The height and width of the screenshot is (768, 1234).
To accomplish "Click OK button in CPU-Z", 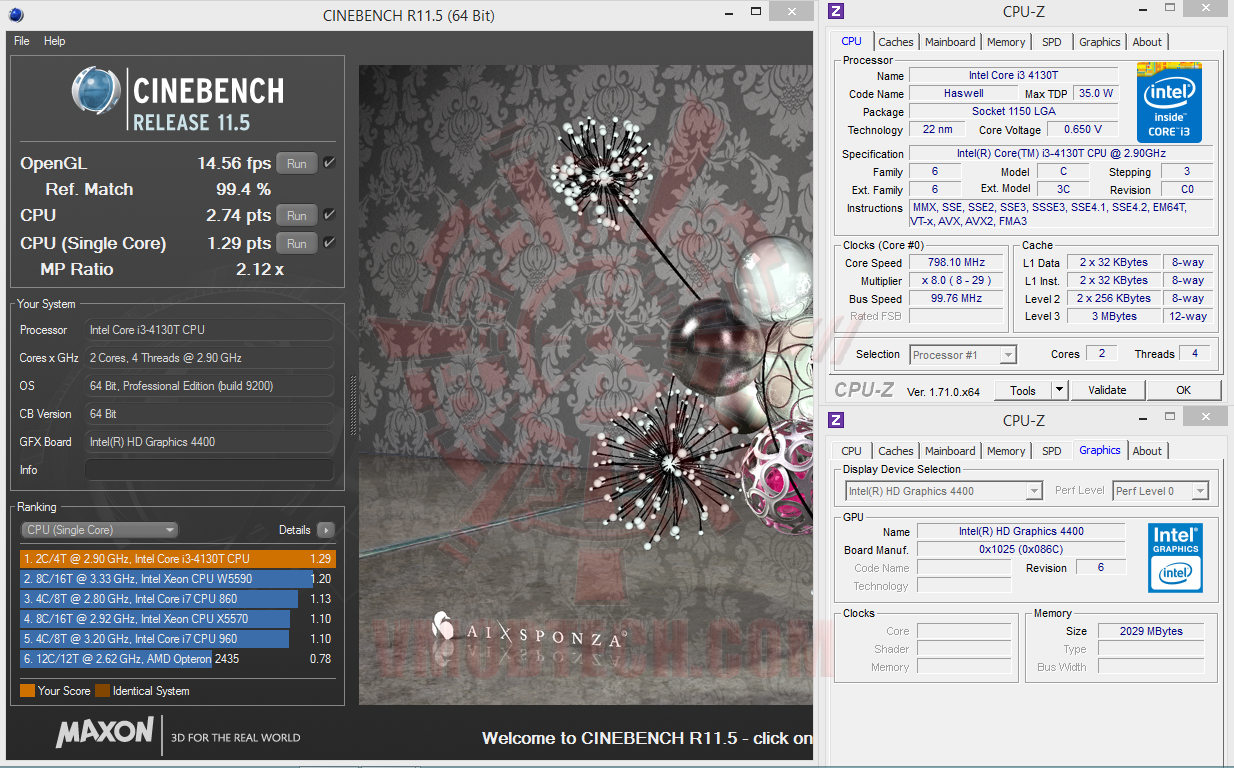I will 1184,390.
